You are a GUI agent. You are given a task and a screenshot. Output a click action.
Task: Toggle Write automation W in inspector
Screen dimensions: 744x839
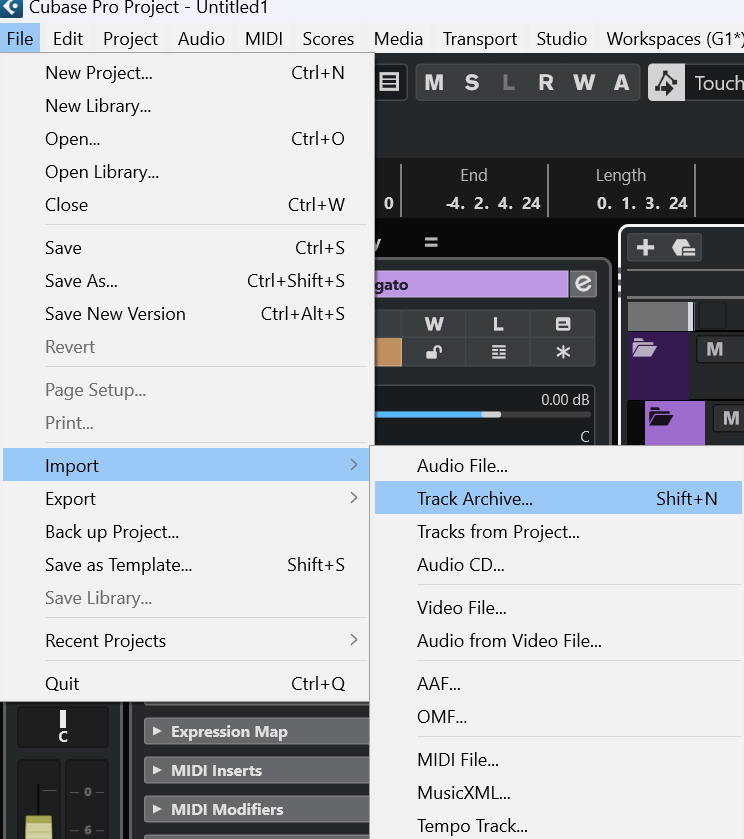(434, 324)
